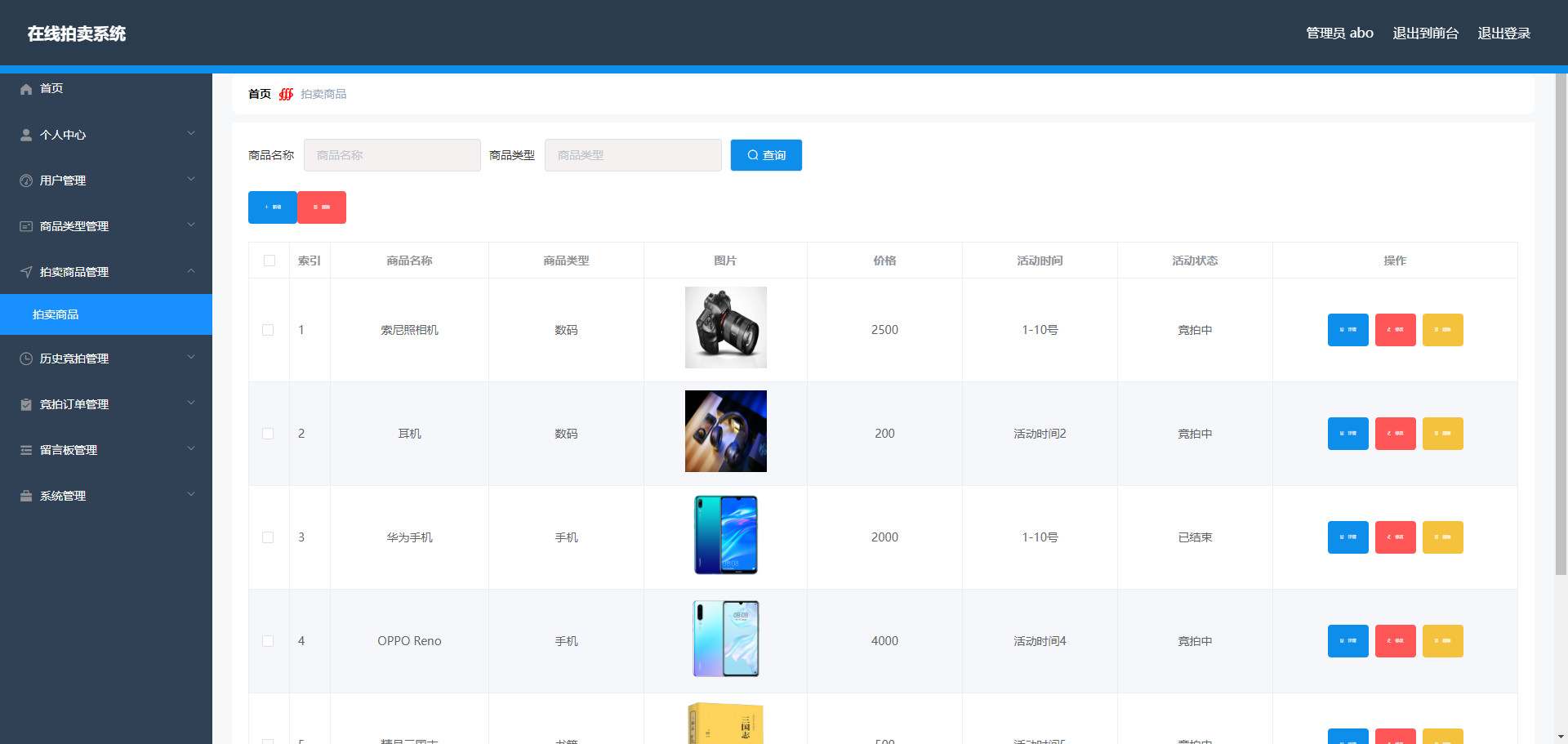
Task: Expand 留言板管理 using its chevron
Action: pyautogui.click(x=191, y=448)
